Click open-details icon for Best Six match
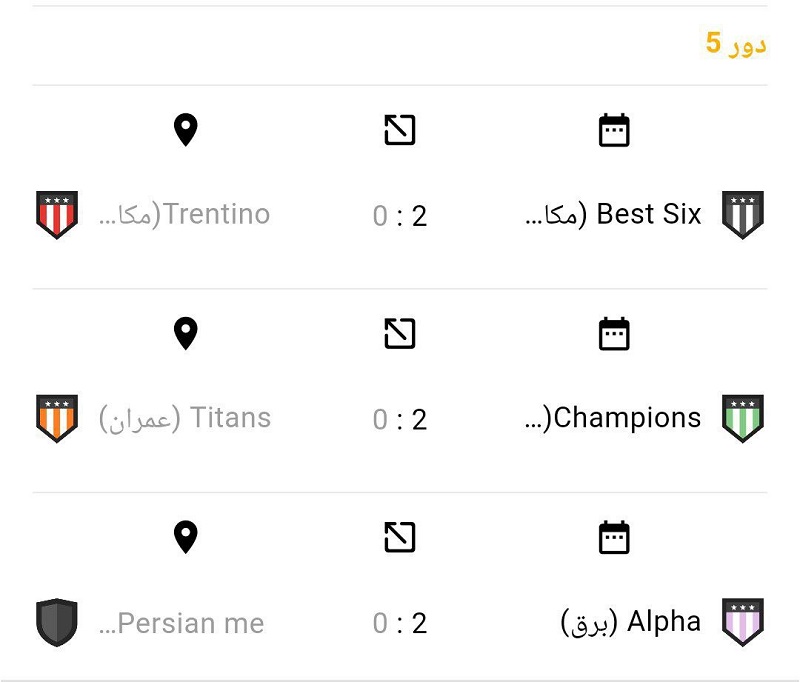 click(x=400, y=130)
